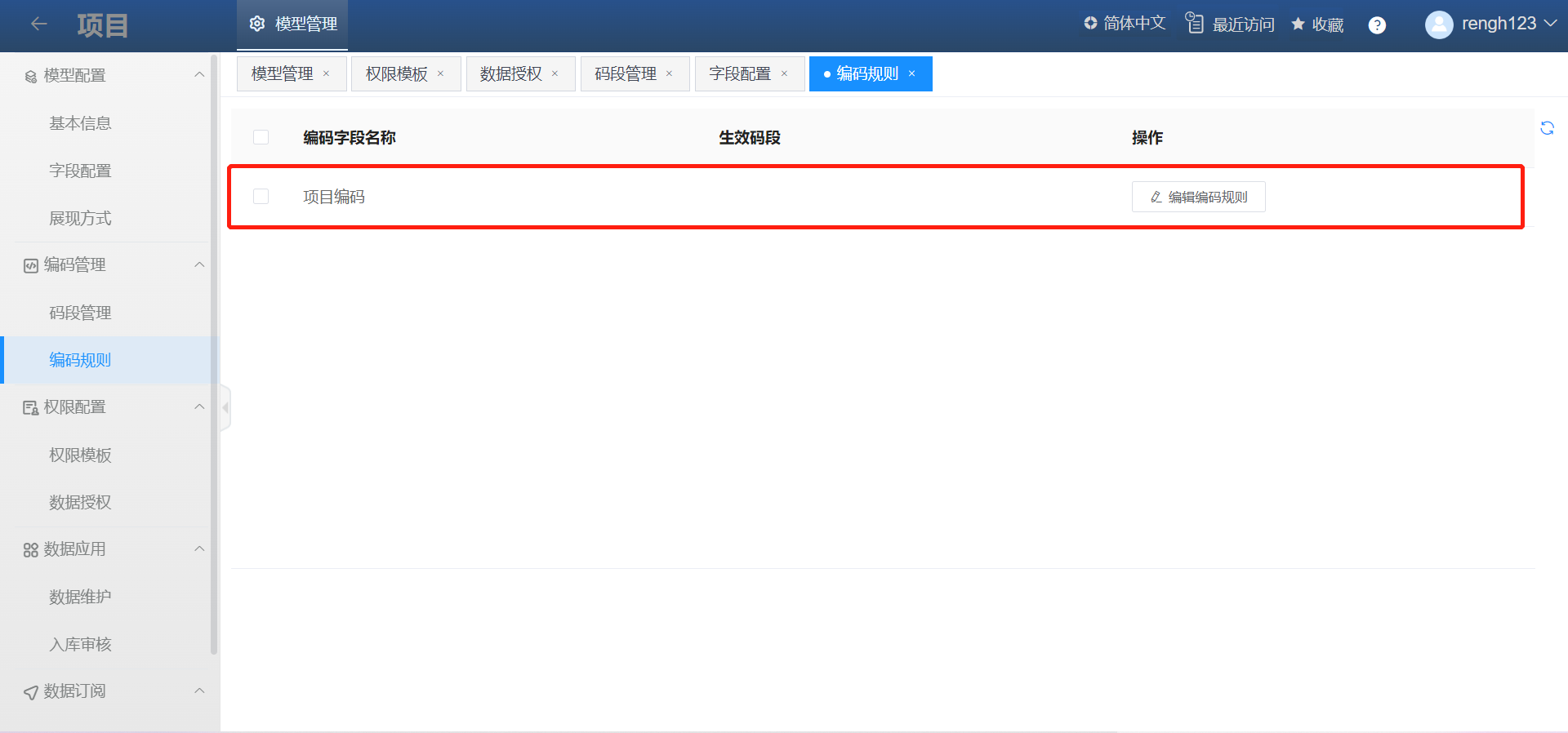Click the 简体中文 language switch icon
This screenshot has width=1568, height=733.
point(1090,24)
